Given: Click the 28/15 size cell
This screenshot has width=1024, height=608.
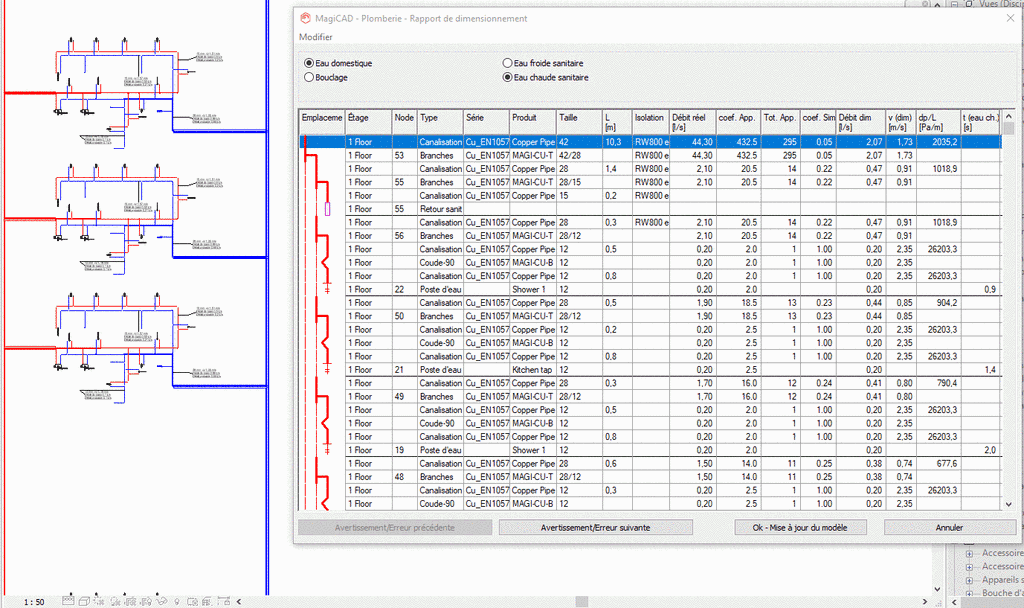Looking at the screenshot, I should click(579, 182).
